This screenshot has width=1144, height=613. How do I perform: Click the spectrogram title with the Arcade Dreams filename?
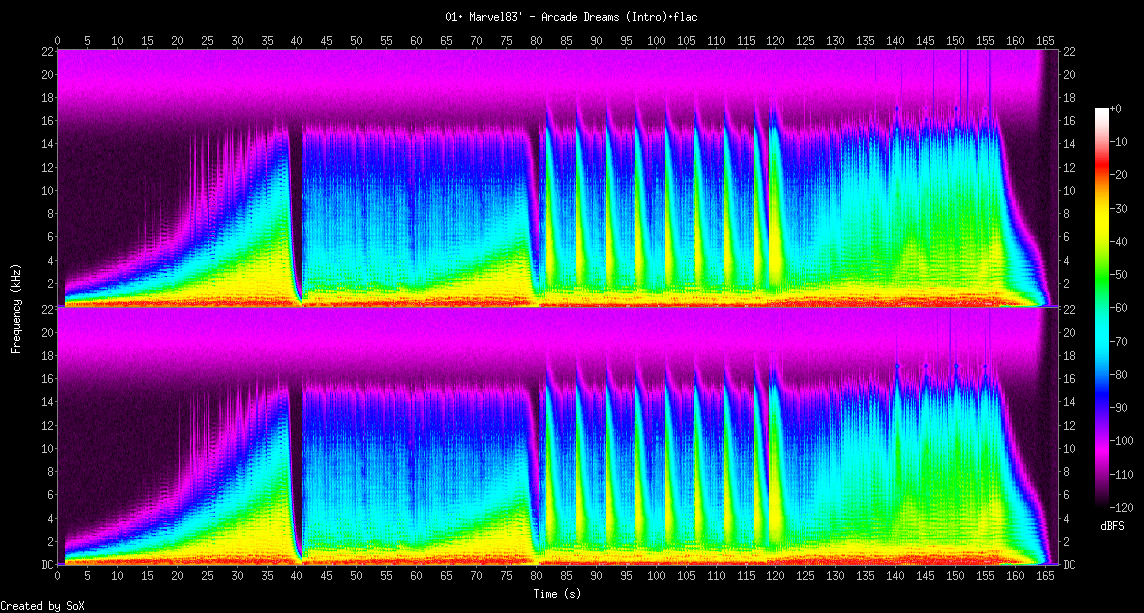(x=572, y=17)
